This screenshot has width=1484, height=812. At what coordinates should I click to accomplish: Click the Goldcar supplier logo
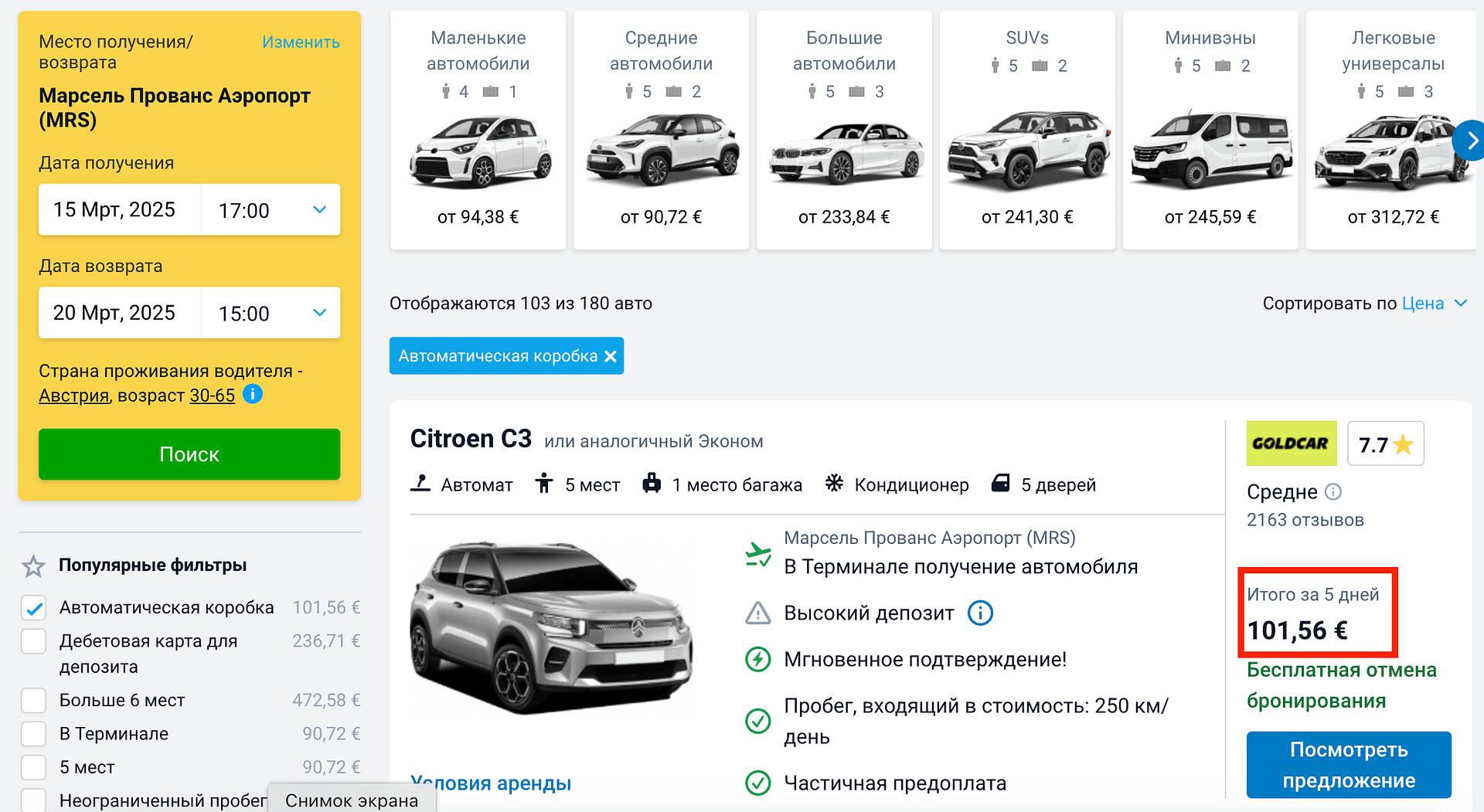point(1291,443)
